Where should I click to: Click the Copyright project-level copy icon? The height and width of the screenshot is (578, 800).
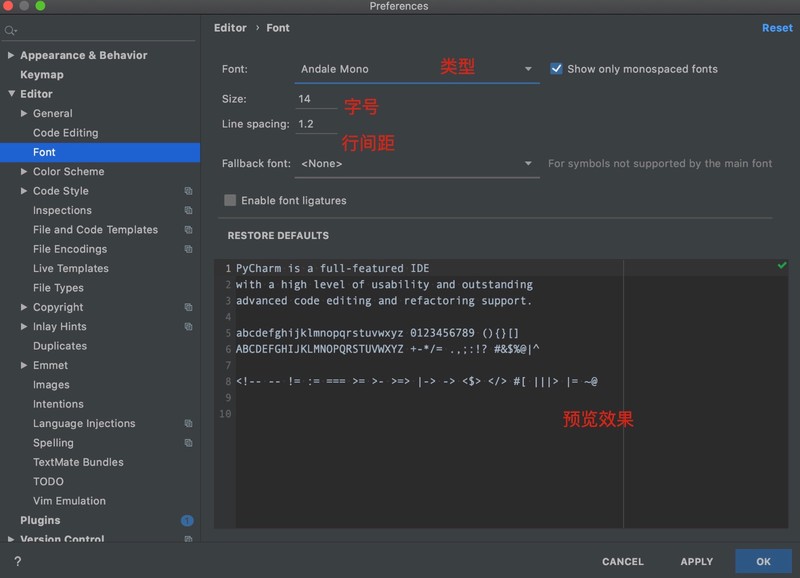[188, 307]
